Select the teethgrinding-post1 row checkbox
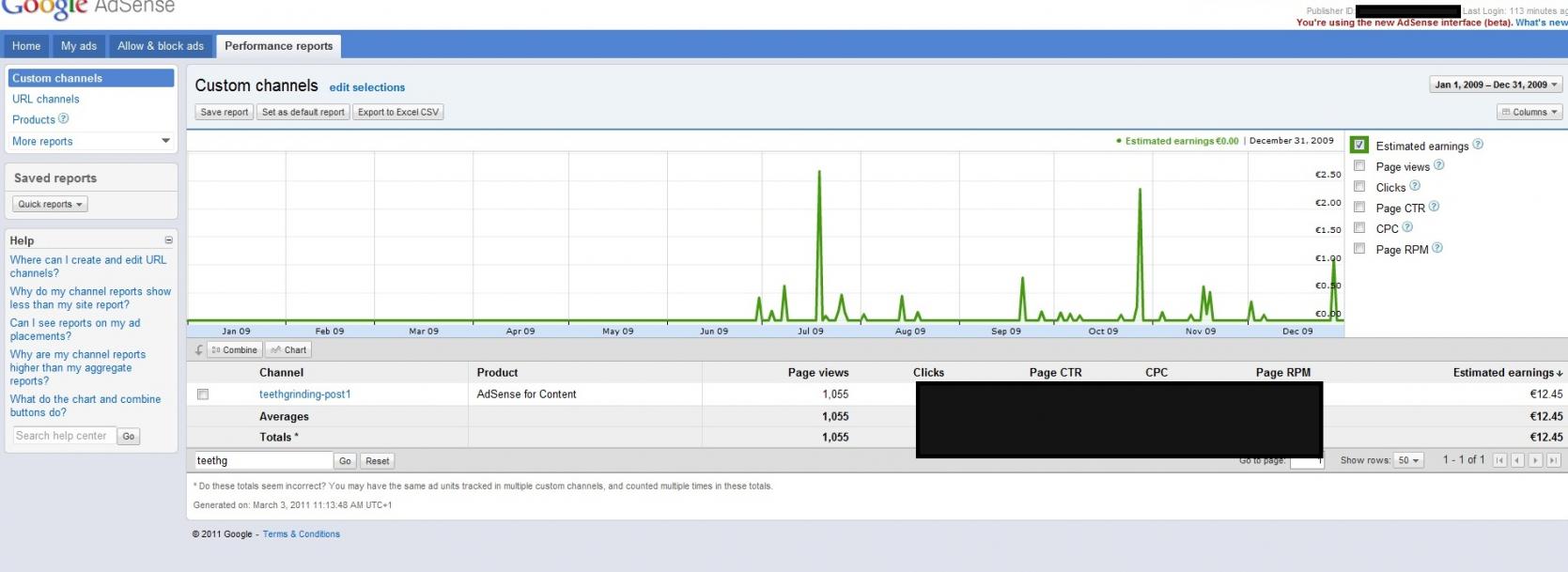 click(x=203, y=394)
